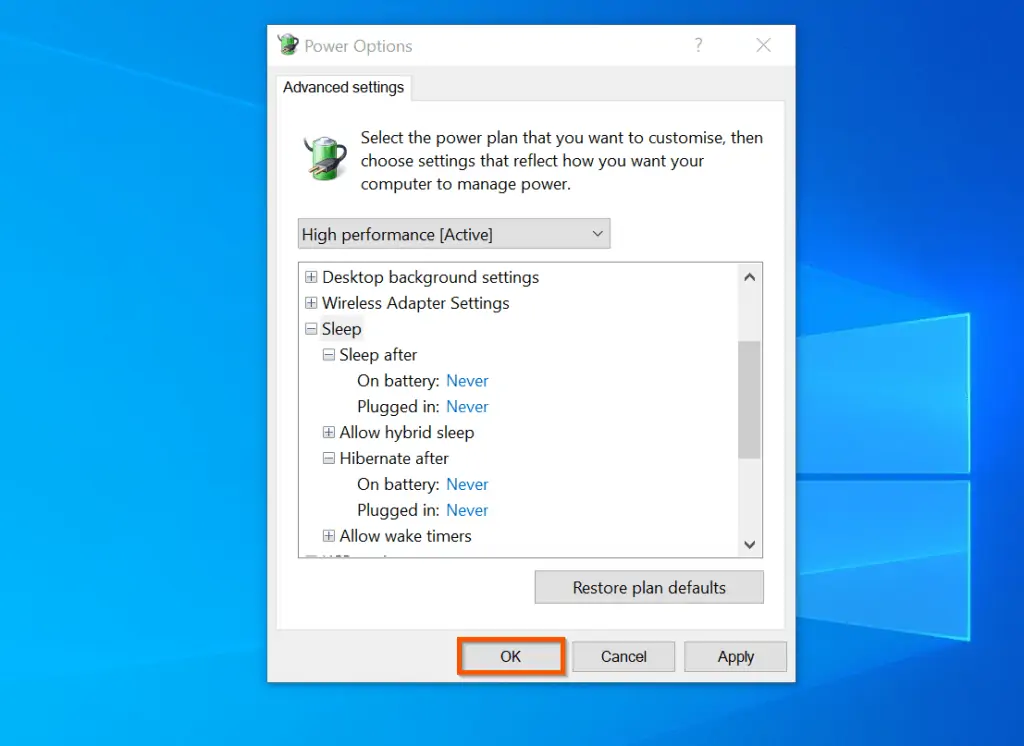The image size is (1024, 746).
Task: Click Never for Hibernate after Plugged in
Action: pyautogui.click(x=467, y=510)
